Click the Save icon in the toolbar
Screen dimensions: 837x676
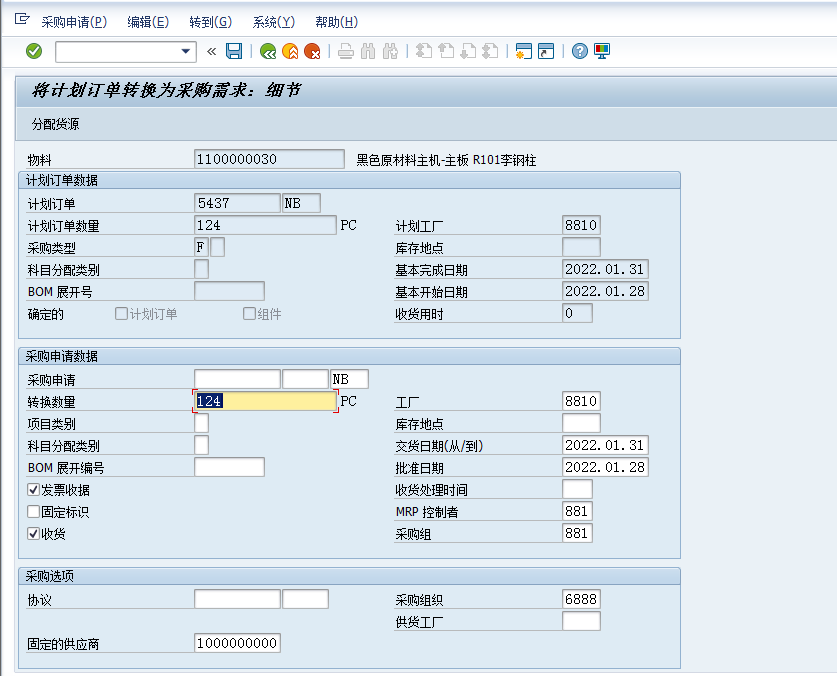pyautogui.click(x=233, y=51)
